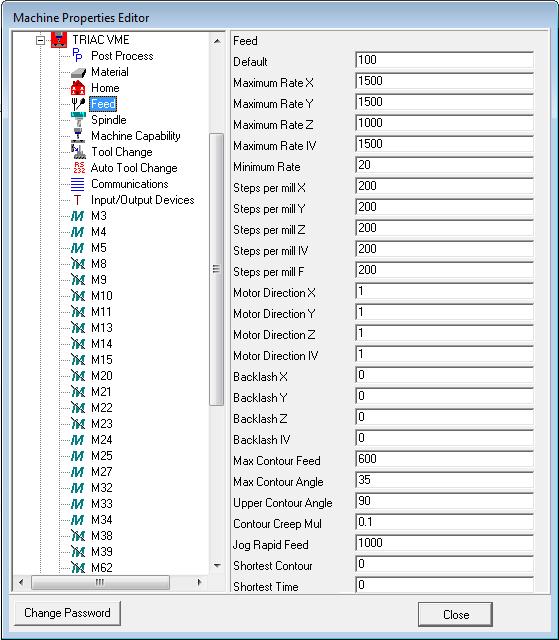Click the M3 code icon
Screen dimensions: 559x640
(78, 216)
